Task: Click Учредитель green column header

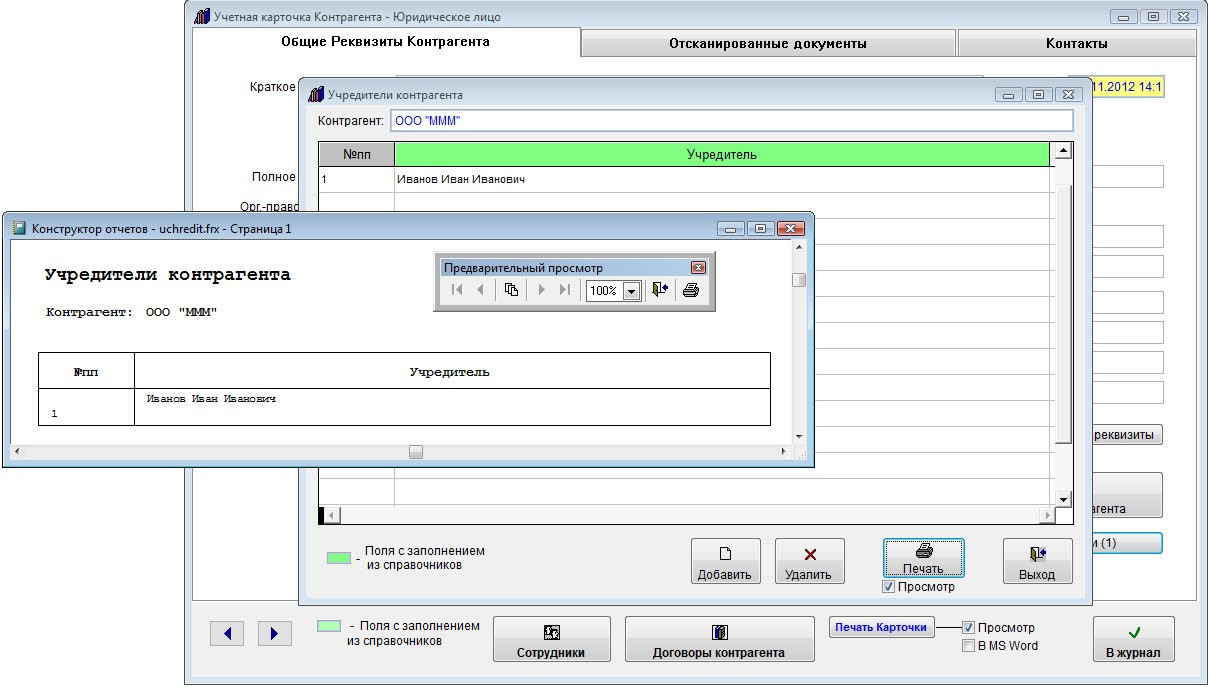Action: pos(721,154)
